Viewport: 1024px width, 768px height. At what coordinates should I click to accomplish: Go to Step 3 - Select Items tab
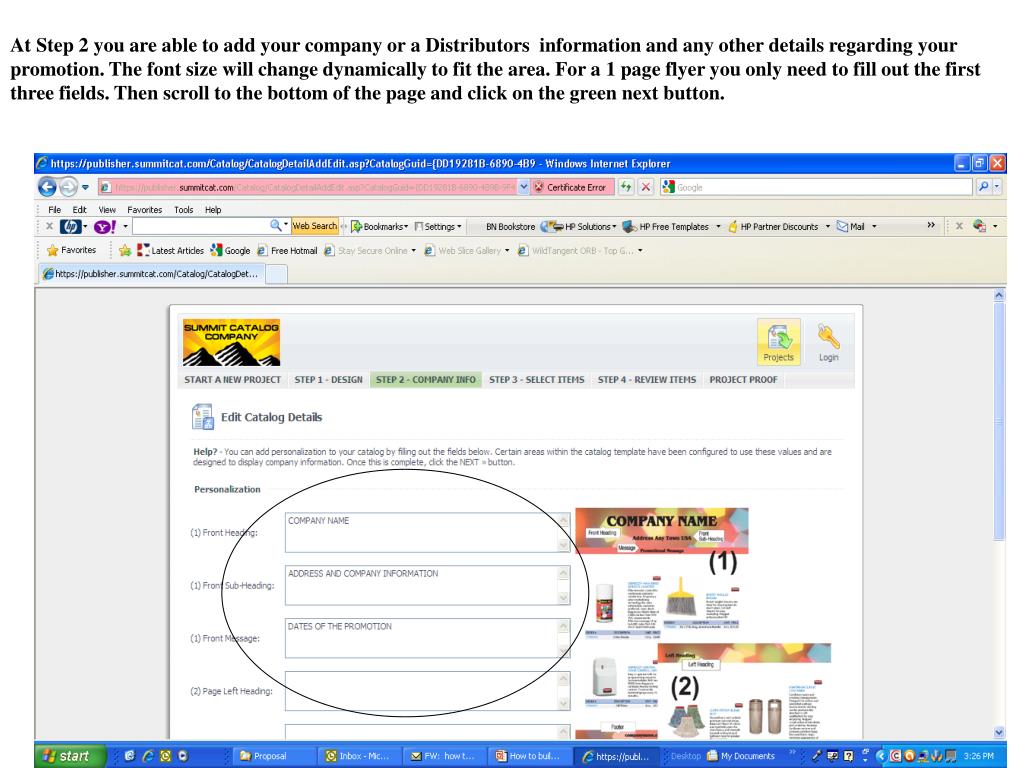[x=536, y=379]
